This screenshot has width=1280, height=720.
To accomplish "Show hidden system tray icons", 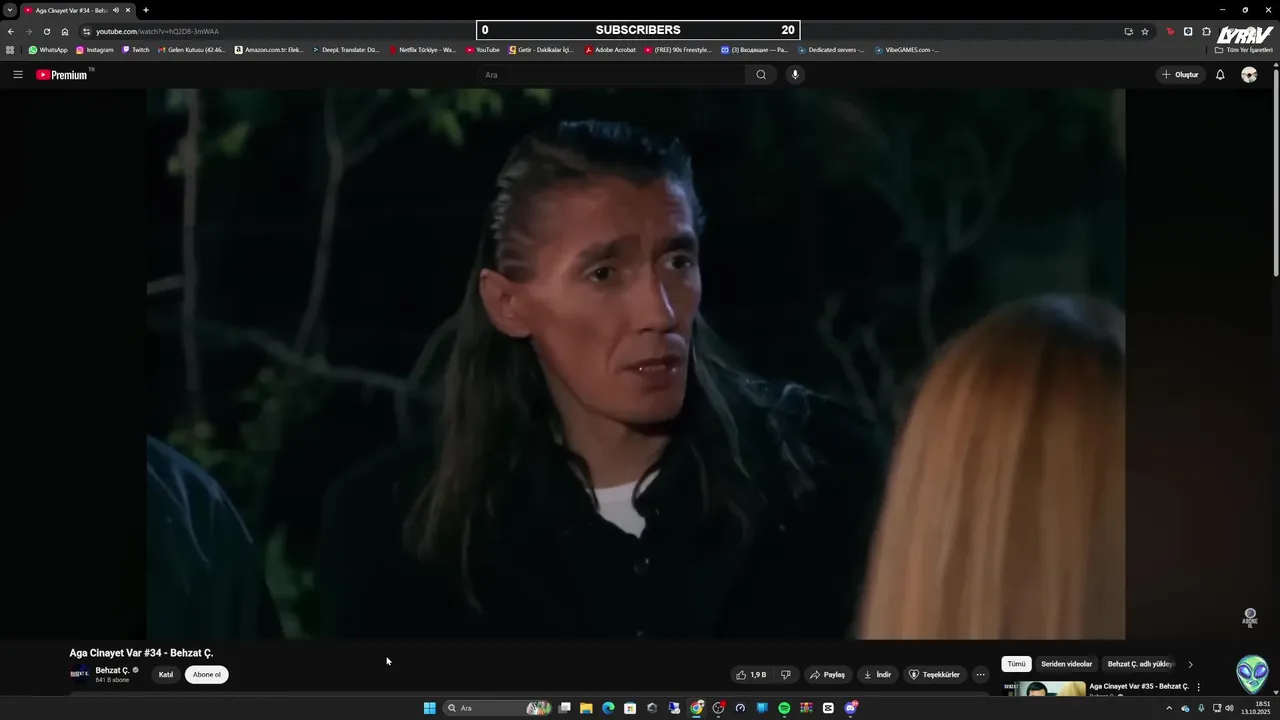I will (1169, 708).
